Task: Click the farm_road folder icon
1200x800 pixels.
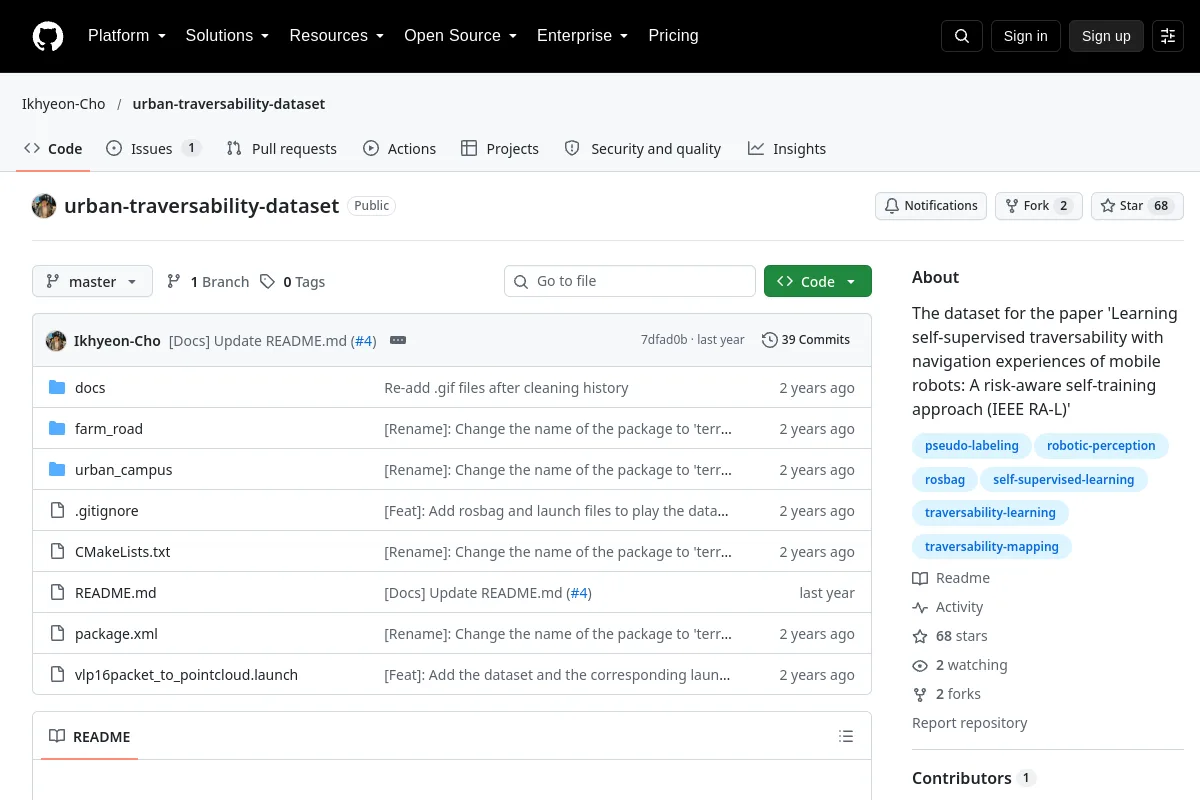Action: click(x=57, y=429)
